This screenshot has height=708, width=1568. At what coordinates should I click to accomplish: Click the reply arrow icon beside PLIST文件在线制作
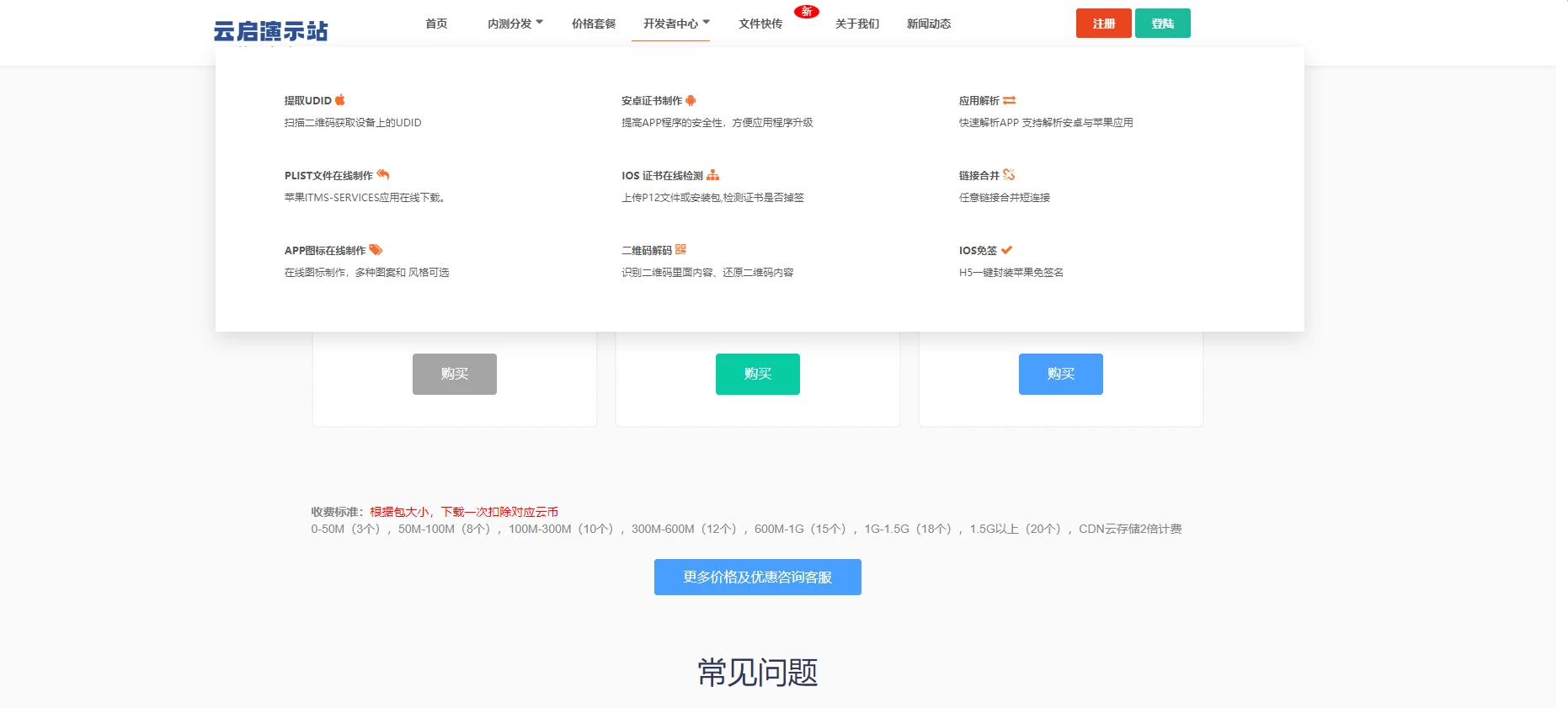coord(383,175)
